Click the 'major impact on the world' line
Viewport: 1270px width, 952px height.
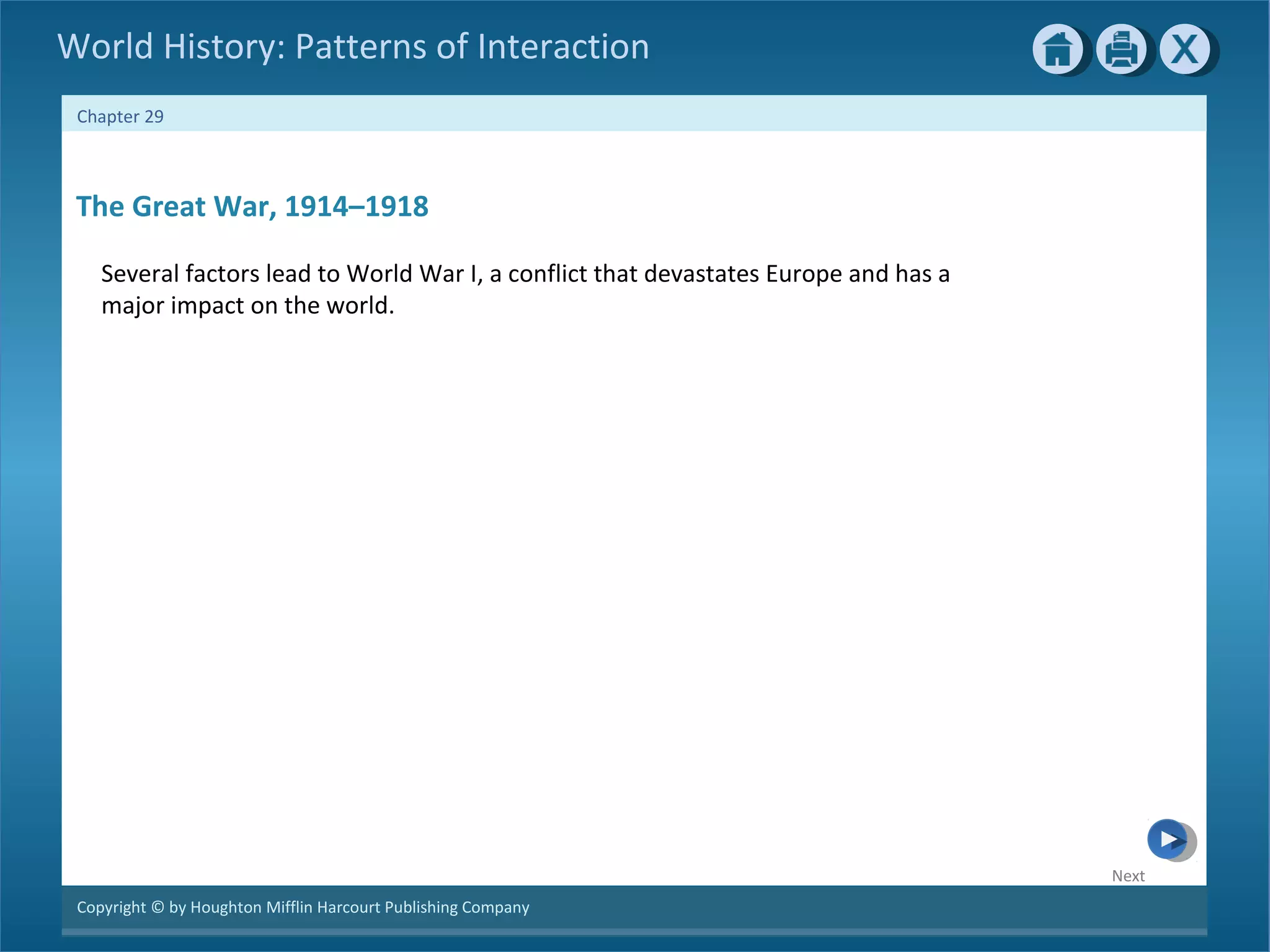click(x=247, y=306)
